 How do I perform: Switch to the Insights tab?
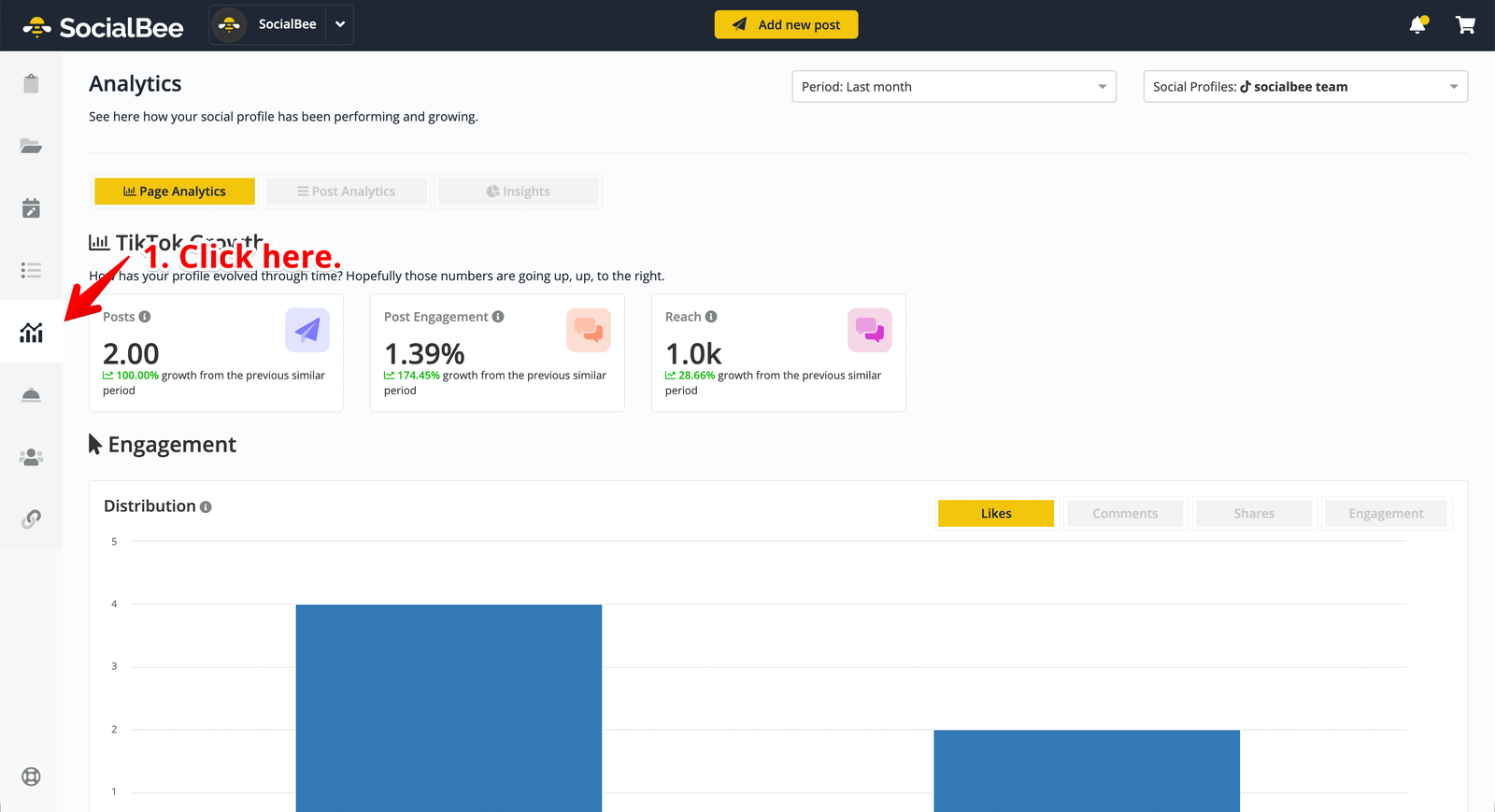[x=519, y=192]
